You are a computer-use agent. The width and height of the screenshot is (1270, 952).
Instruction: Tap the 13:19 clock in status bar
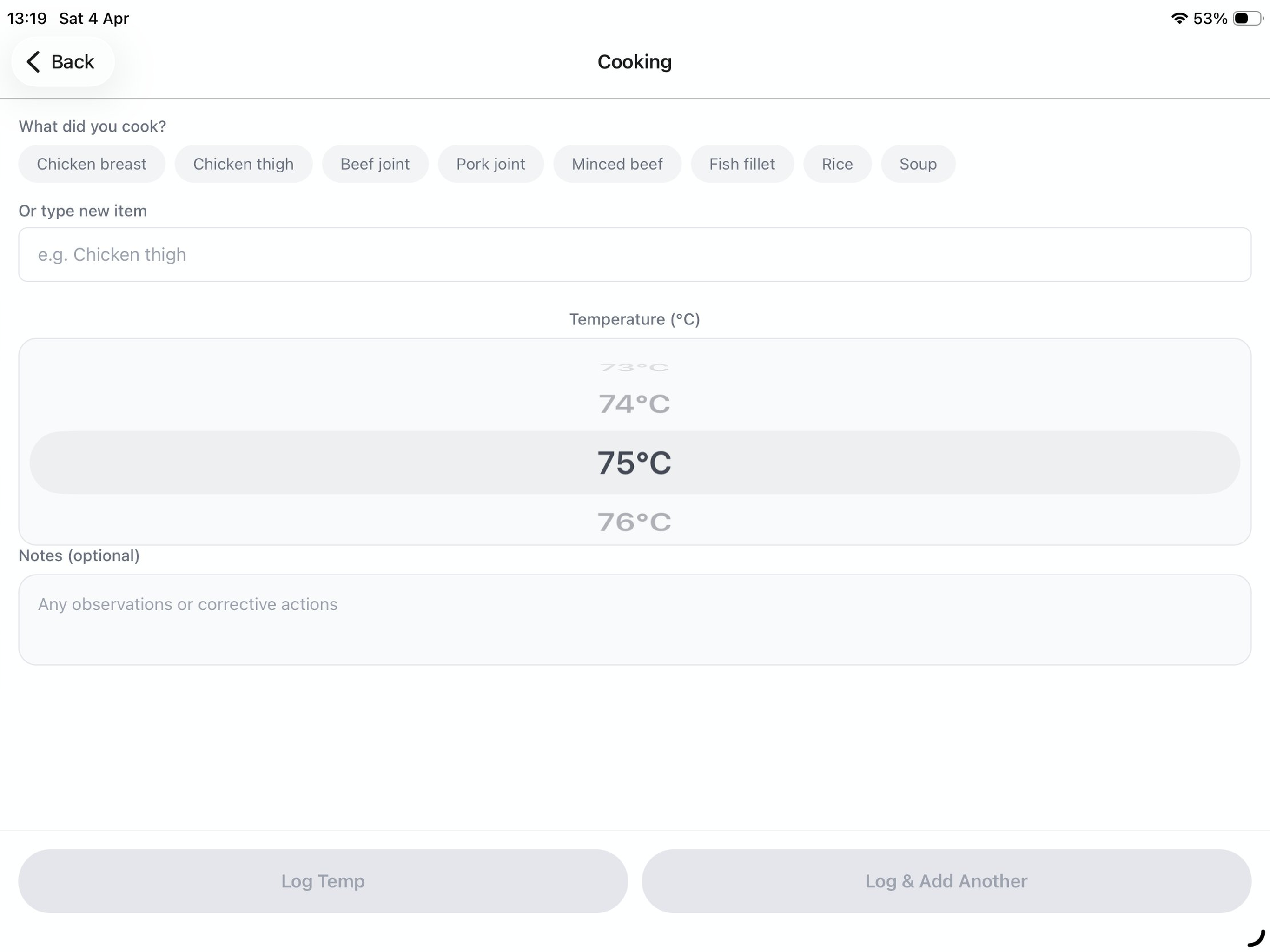(27, 19)
